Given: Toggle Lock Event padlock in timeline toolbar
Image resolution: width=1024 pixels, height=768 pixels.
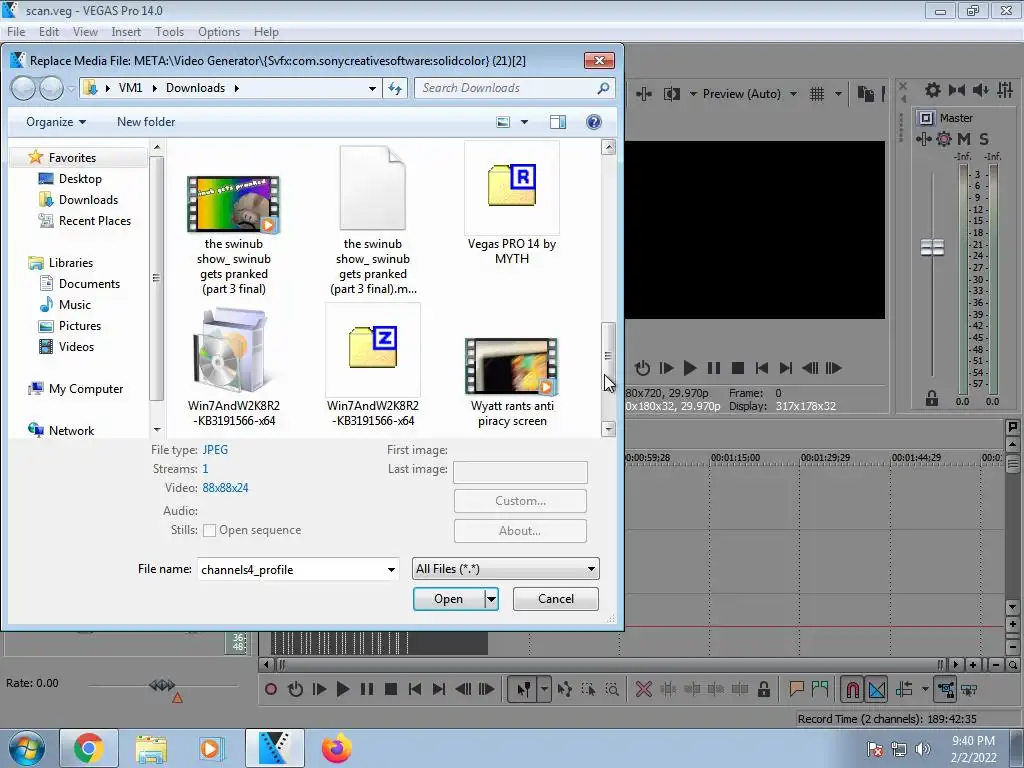Looking at the screenshot, I should pos(763,689).
